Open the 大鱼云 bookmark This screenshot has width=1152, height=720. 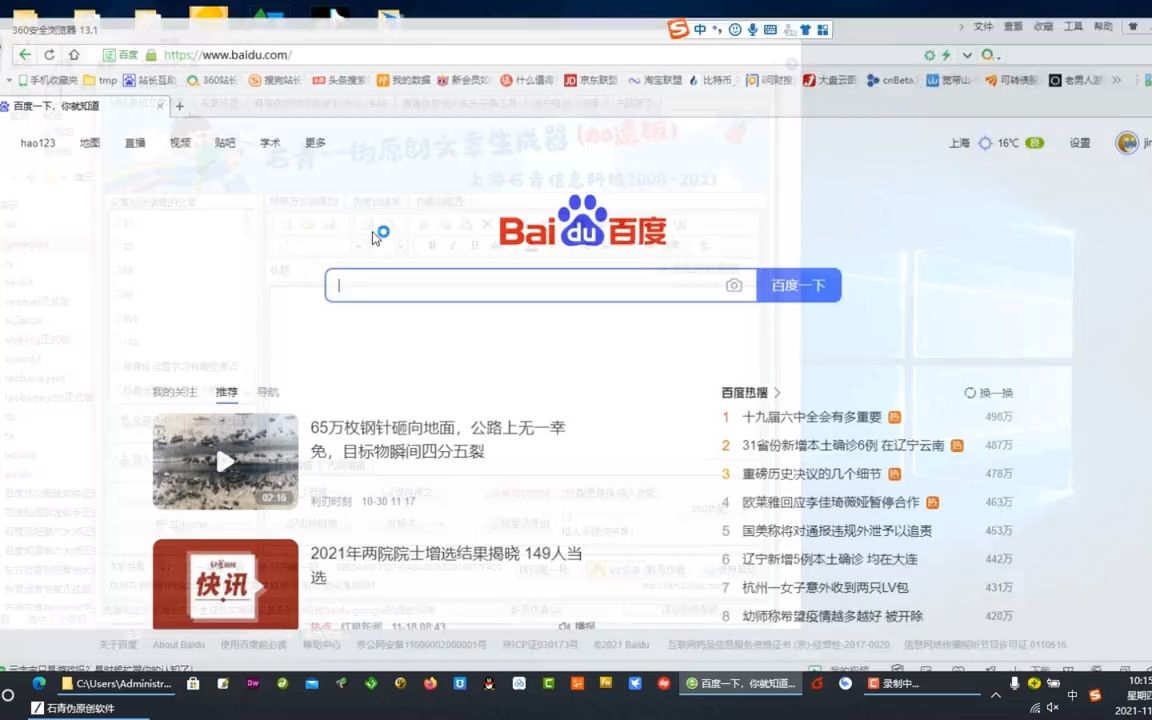[829, 80]
